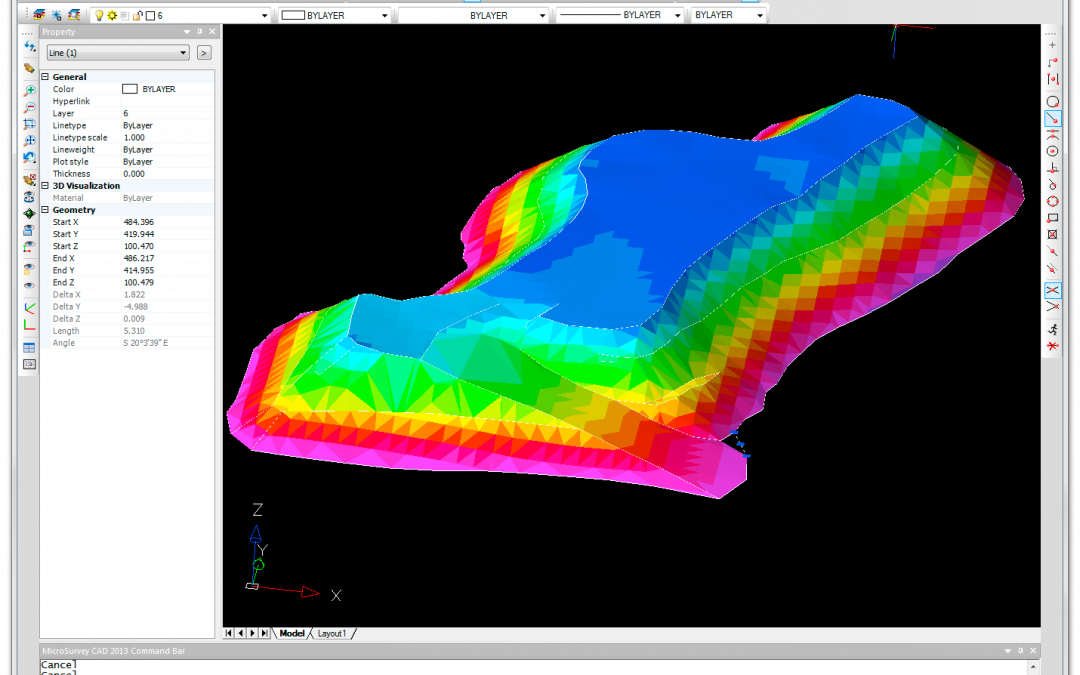The image size is (1080, 675).
Task: Collapse the General property section
Action: (45, 77)
